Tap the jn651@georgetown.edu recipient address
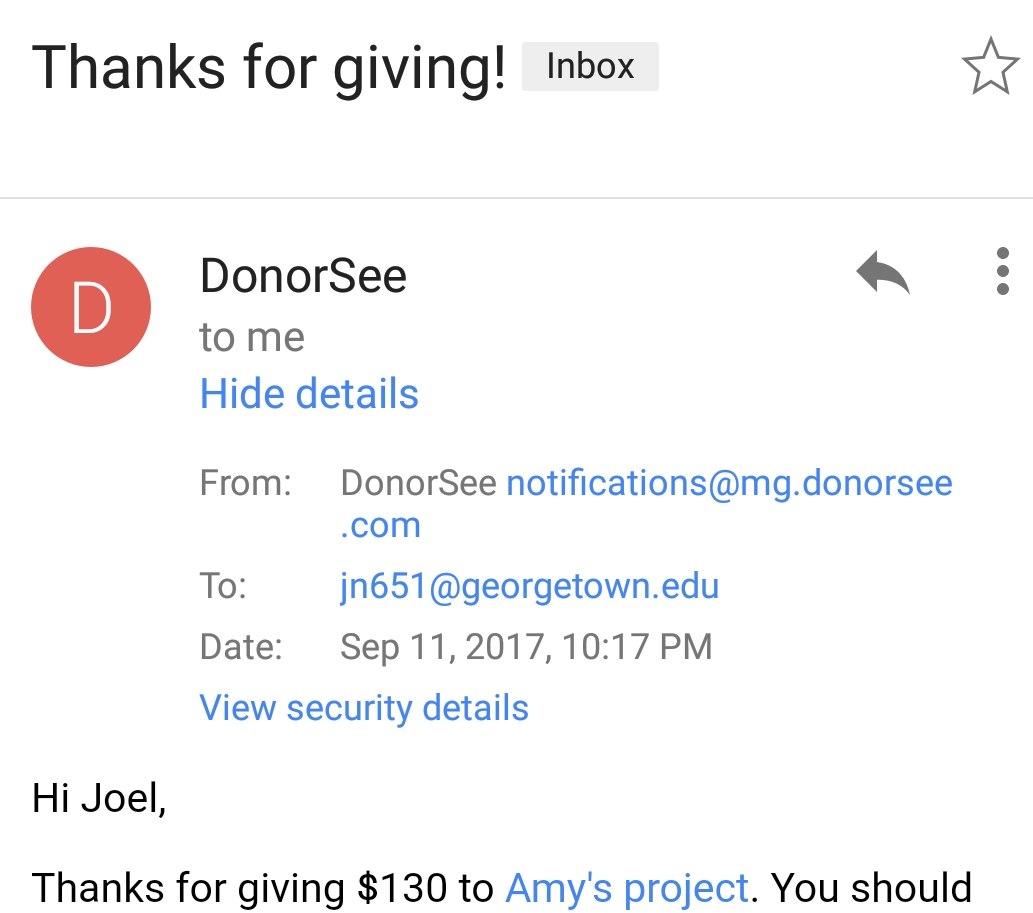 click(529, 585)
